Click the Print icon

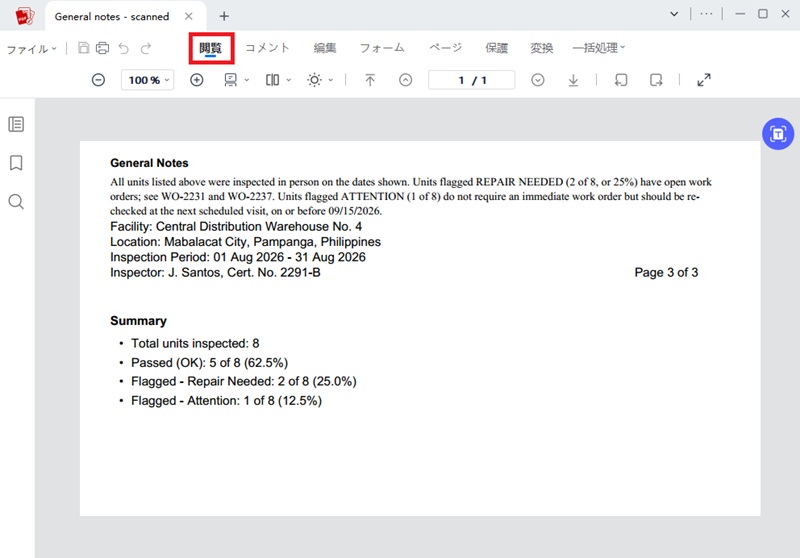coord(103,48)
